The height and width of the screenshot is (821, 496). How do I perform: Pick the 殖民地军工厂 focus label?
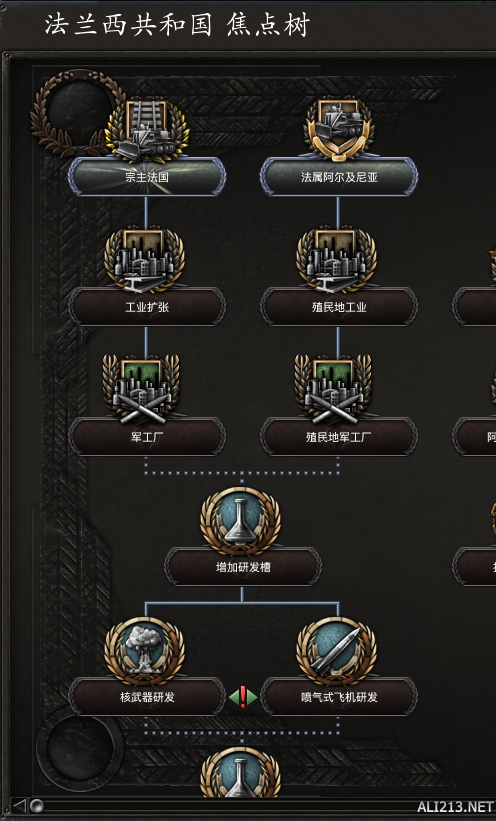(x=339, y=437)
